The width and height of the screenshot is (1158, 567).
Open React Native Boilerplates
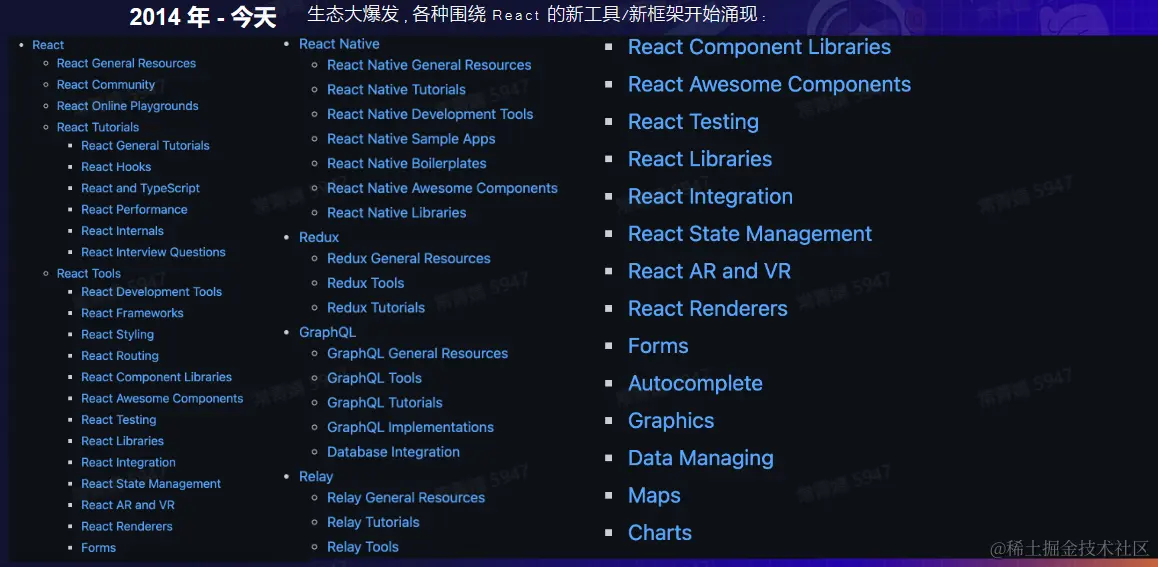point(407,163)
